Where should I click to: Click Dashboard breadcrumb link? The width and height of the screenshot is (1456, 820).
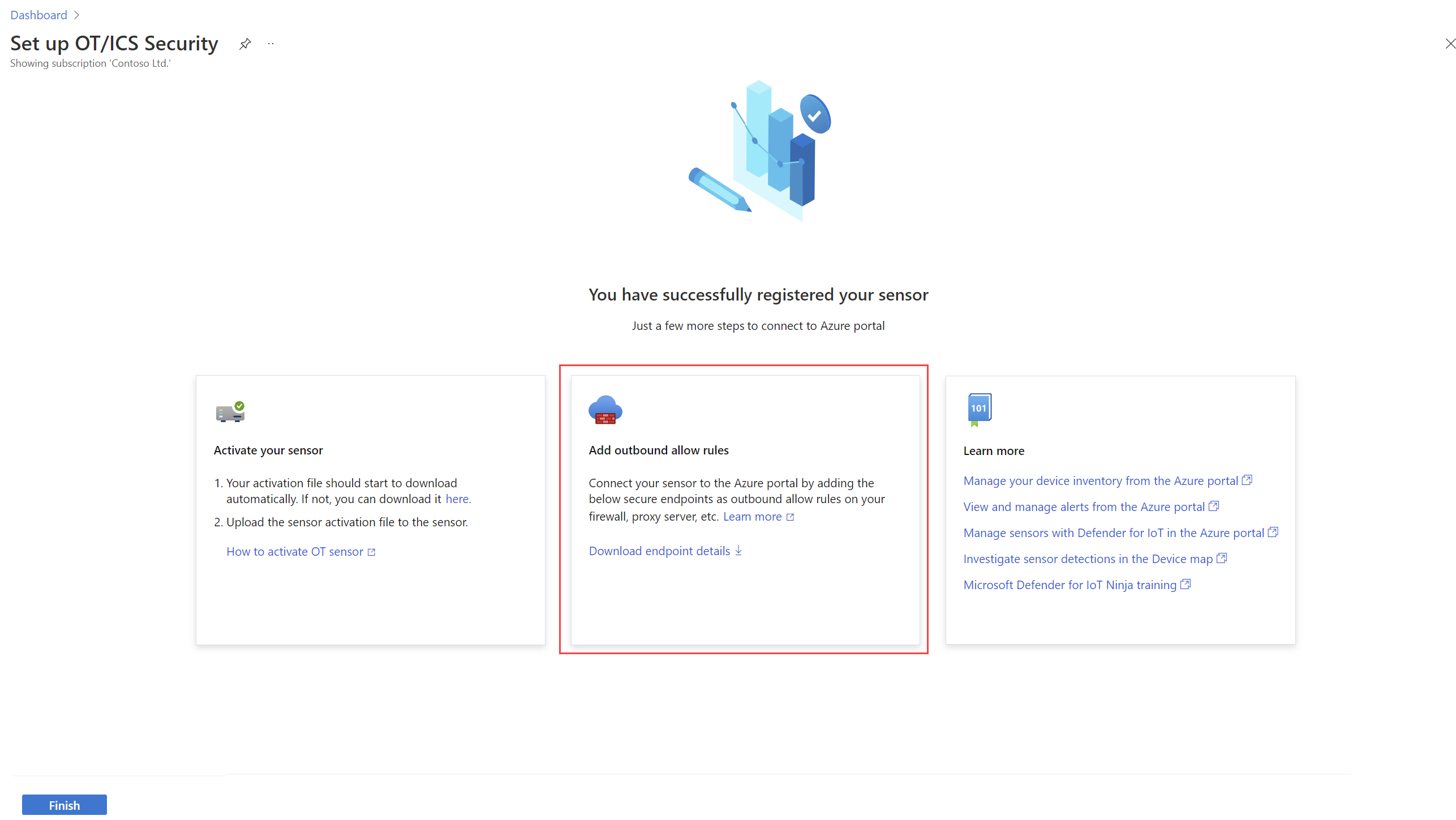[37, 14]
